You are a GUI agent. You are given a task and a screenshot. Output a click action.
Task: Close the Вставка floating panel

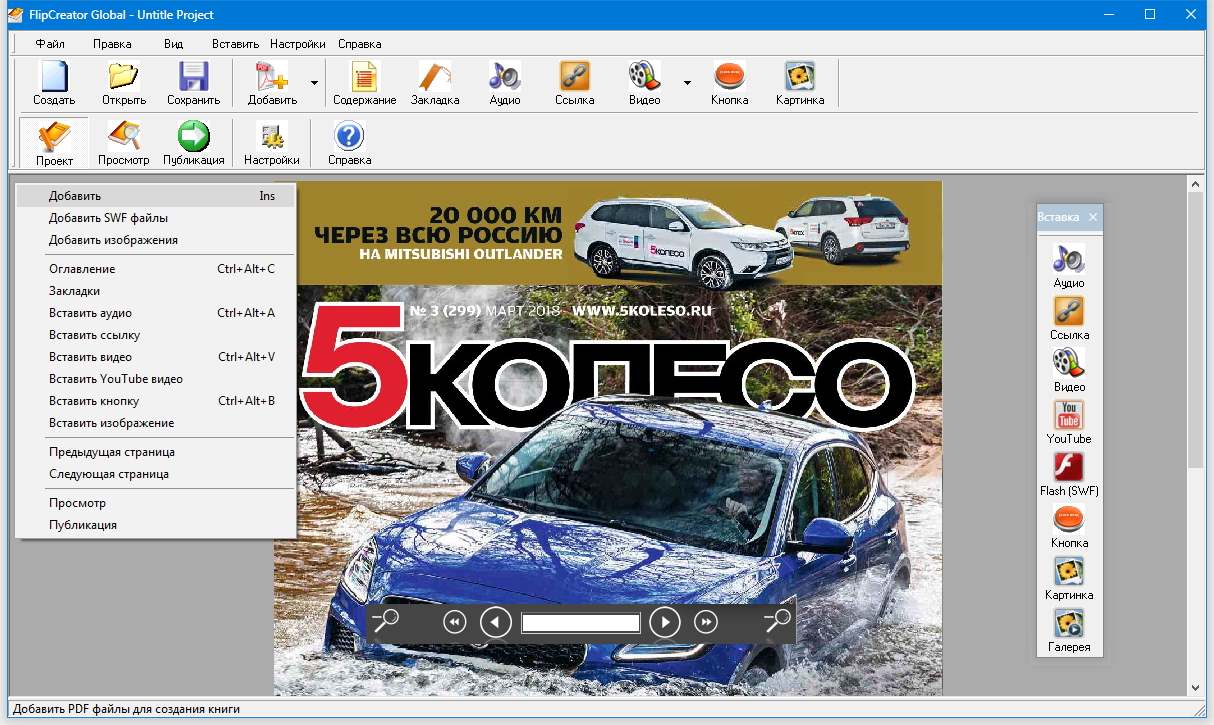[x=1093, y=217]
